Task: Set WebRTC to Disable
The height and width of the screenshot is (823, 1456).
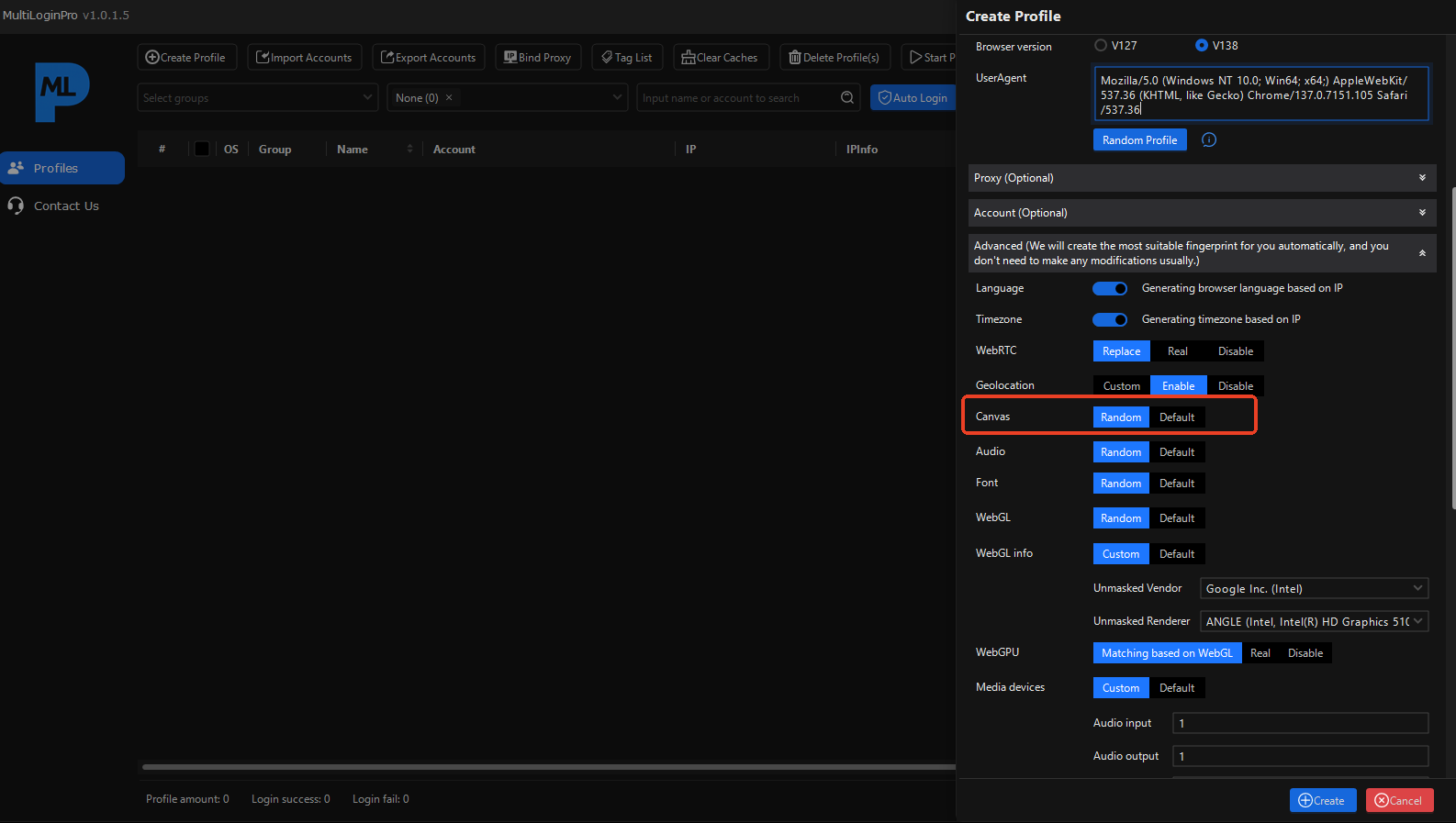Action: [1236, 350]
